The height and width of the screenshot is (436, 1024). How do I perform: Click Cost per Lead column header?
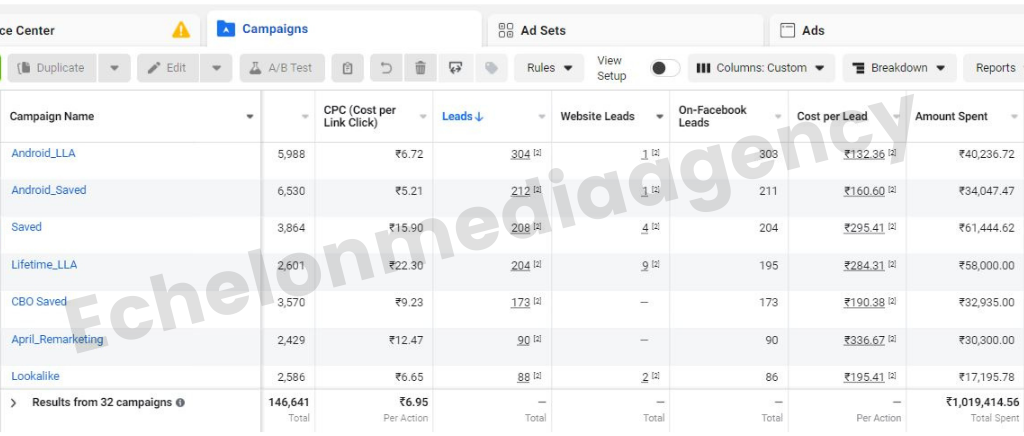(832, 116)
